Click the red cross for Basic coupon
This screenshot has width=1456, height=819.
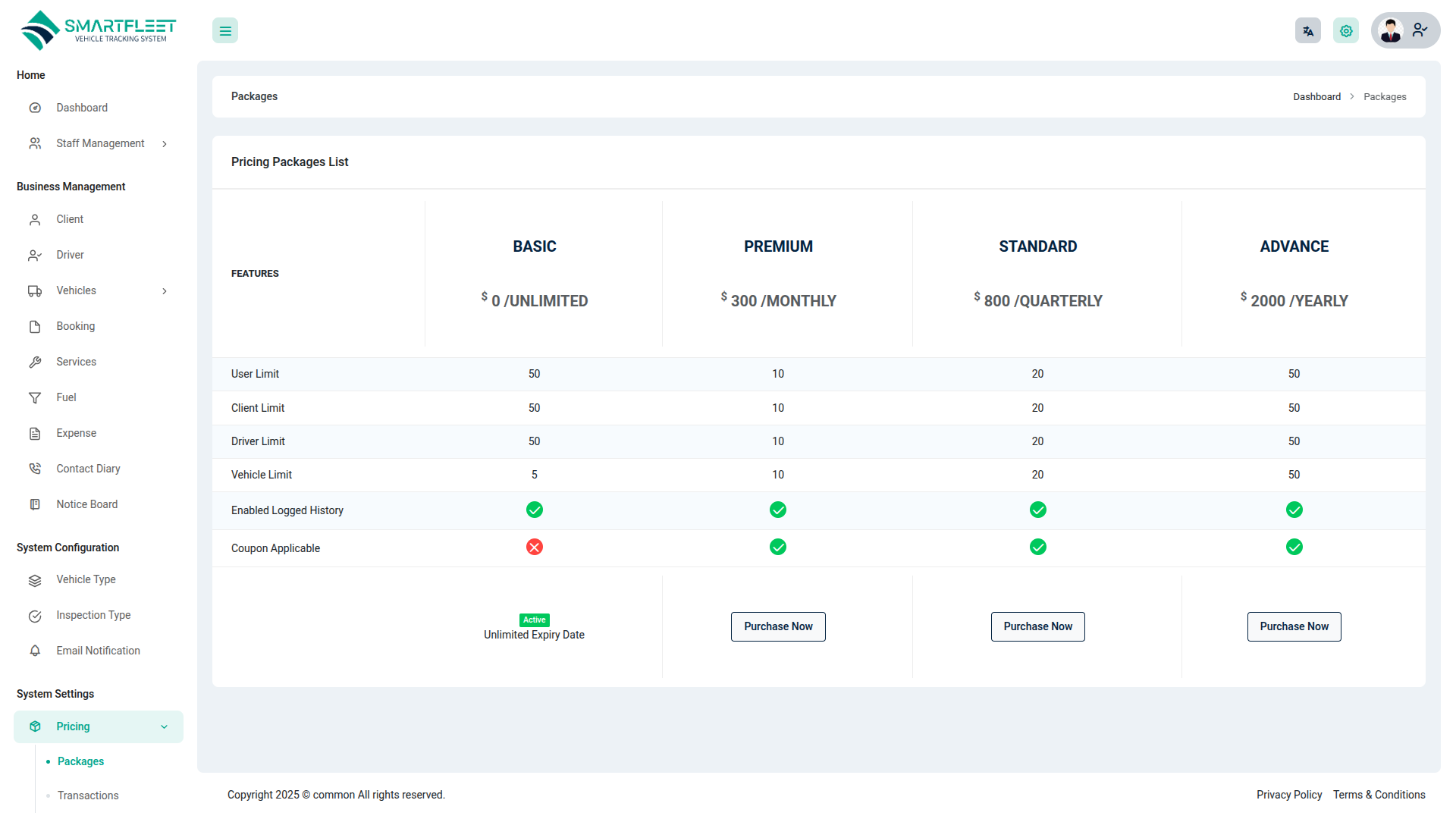(x=534, y=547)
